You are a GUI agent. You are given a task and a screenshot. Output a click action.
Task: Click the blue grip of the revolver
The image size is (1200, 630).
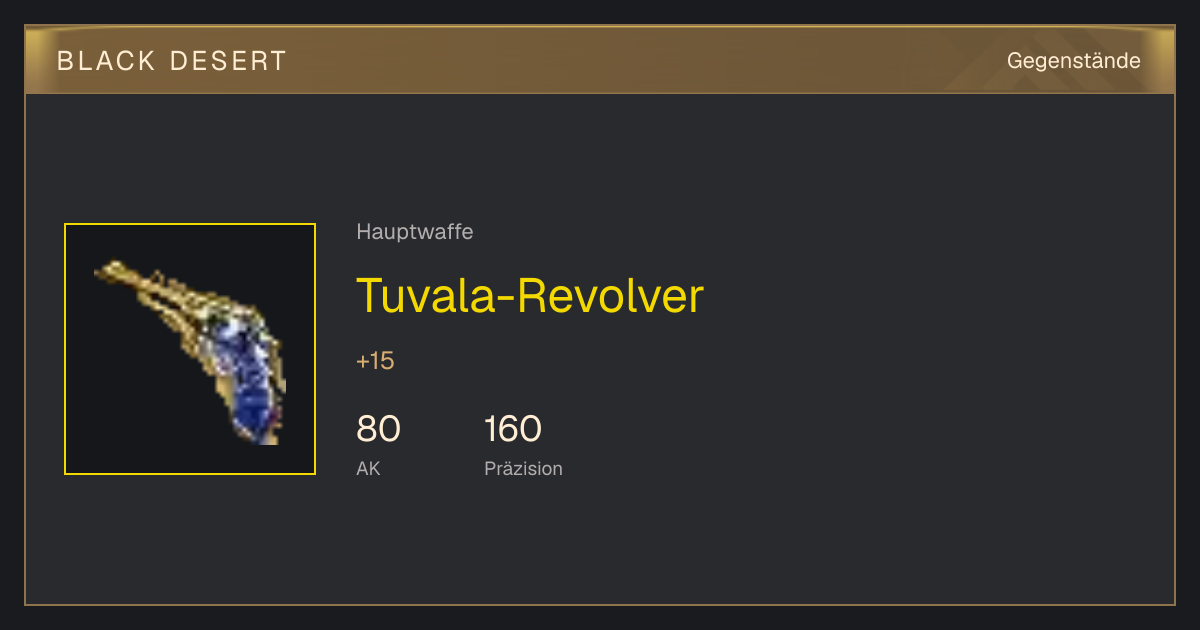(x=245, y=385)
